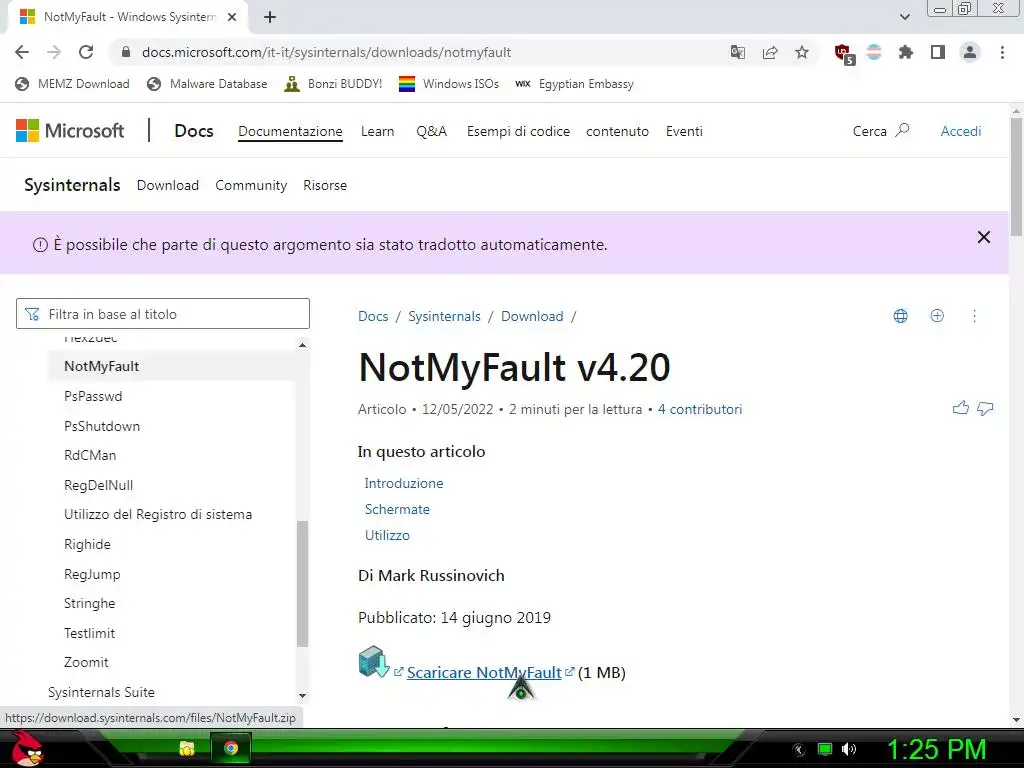Close the NotMyFault browser tab
The image size is (1024, 768).
click(232, 17)
